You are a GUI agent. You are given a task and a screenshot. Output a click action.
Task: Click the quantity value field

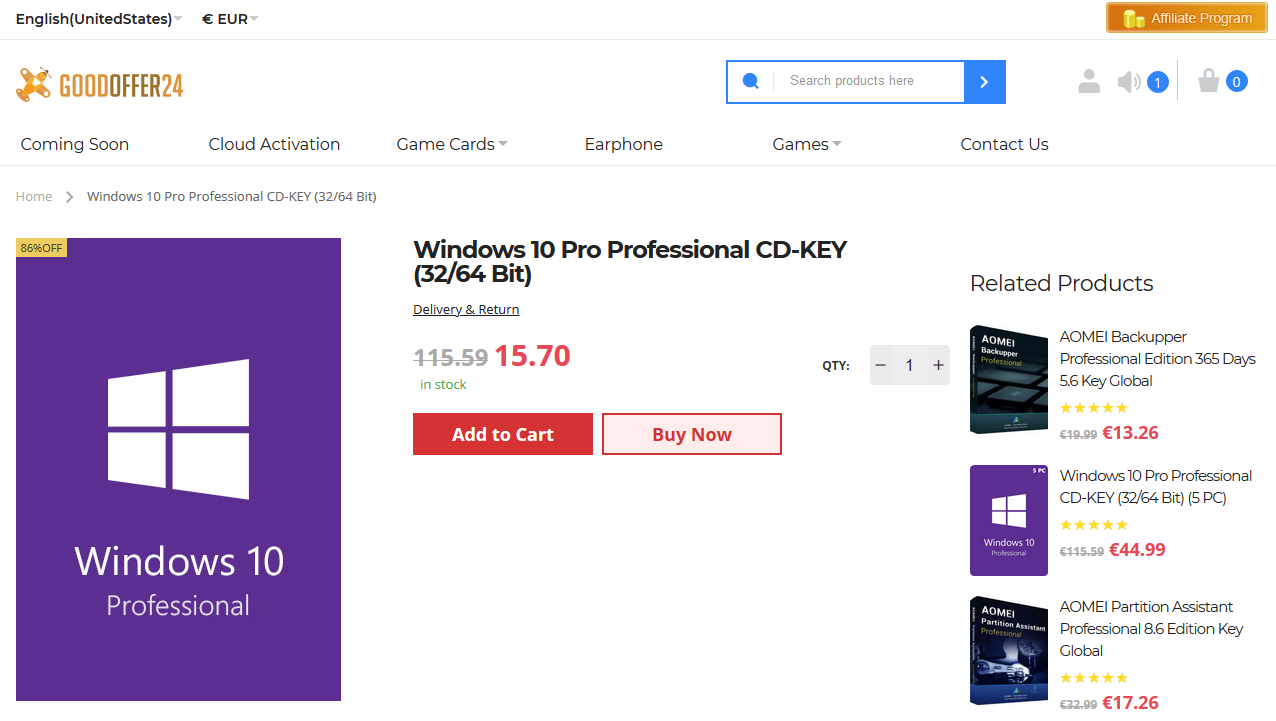click(909, 365)
